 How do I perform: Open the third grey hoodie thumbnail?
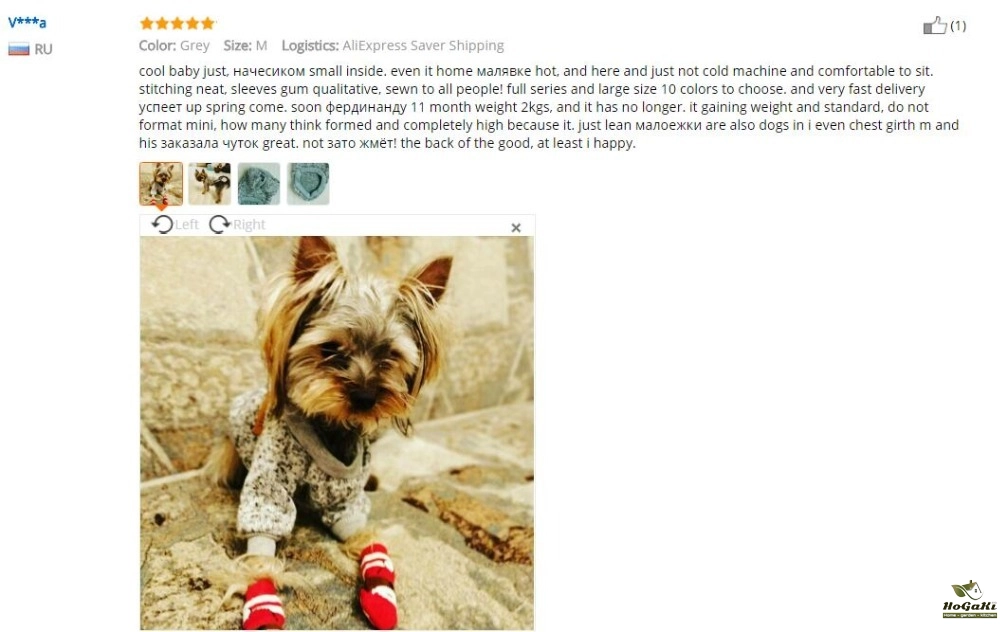click(259, 184)
